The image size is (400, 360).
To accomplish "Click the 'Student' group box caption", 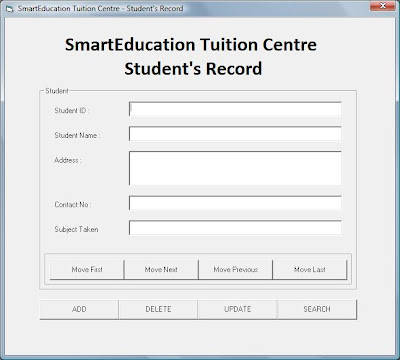I will click(57, 91).
